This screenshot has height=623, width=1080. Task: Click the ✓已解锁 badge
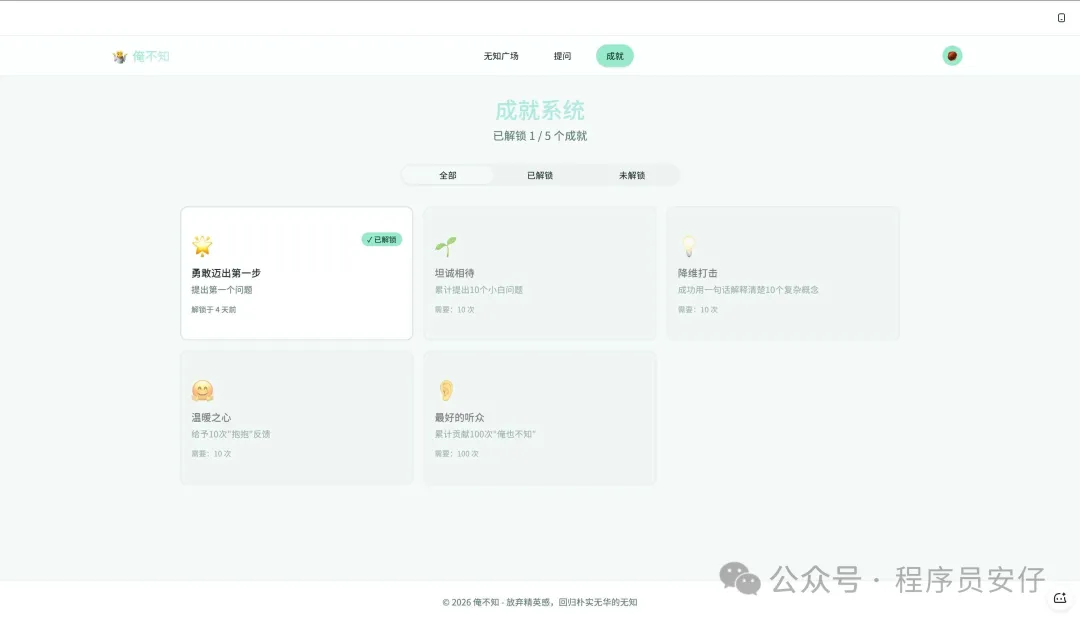click(382, 240)
